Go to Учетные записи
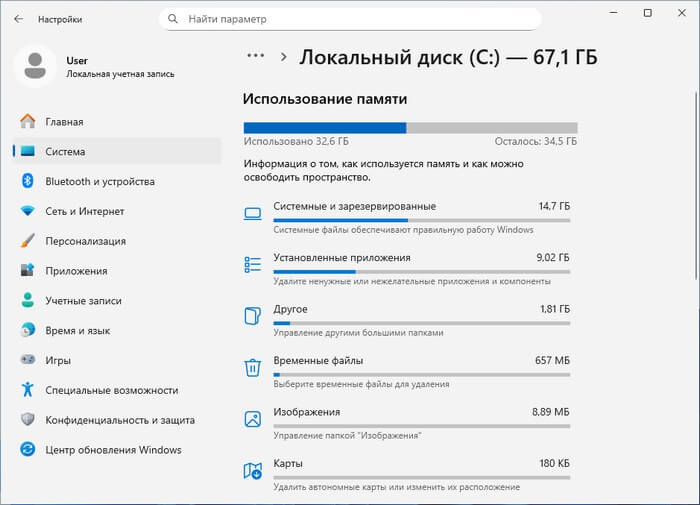The width and height of the screenshot is (700, 505). pyautogui.click(x=83, y=301)
